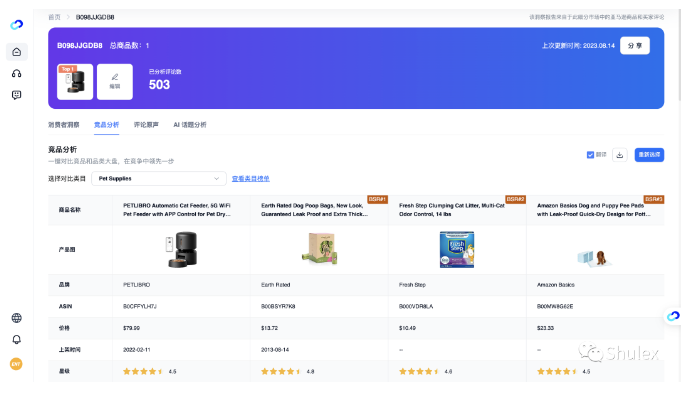
Task: Open the home icon in the sidebar
Action: pyautogui.click(x=16, y=52)
